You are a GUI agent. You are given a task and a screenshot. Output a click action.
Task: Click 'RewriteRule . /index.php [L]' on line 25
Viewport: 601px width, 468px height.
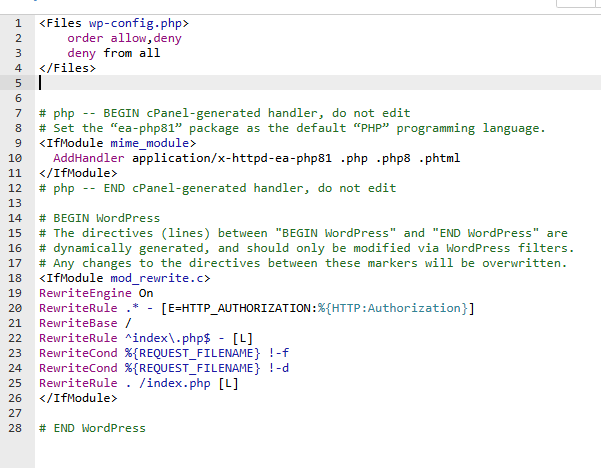point(139,383)
